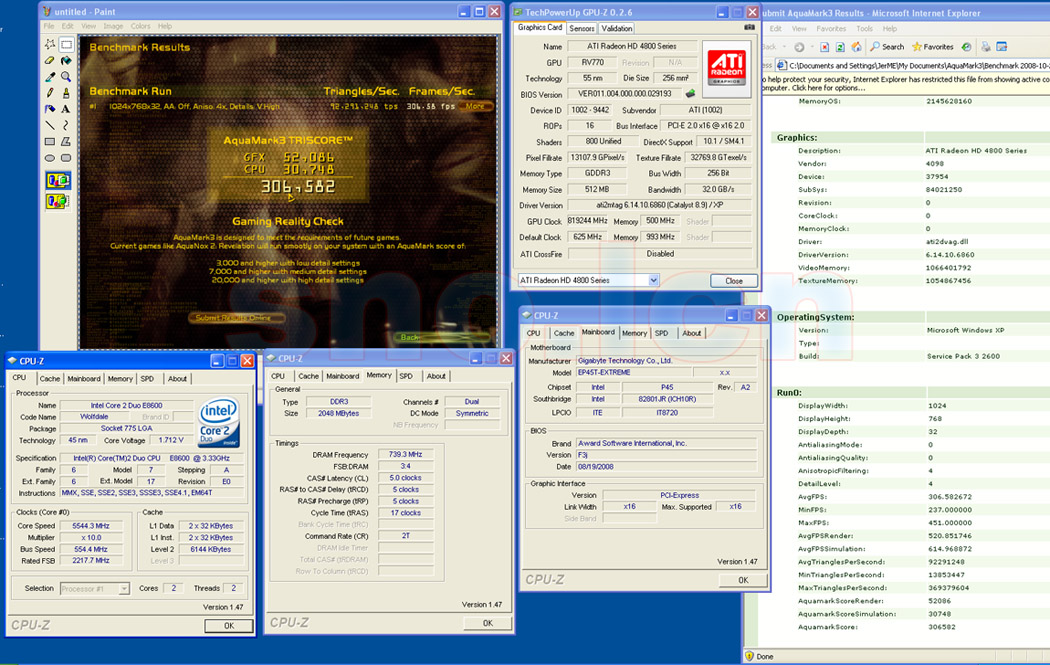Enable transparent selection mode in Paint
Viewport: 1050px width, 665px height.
point(58,201)
